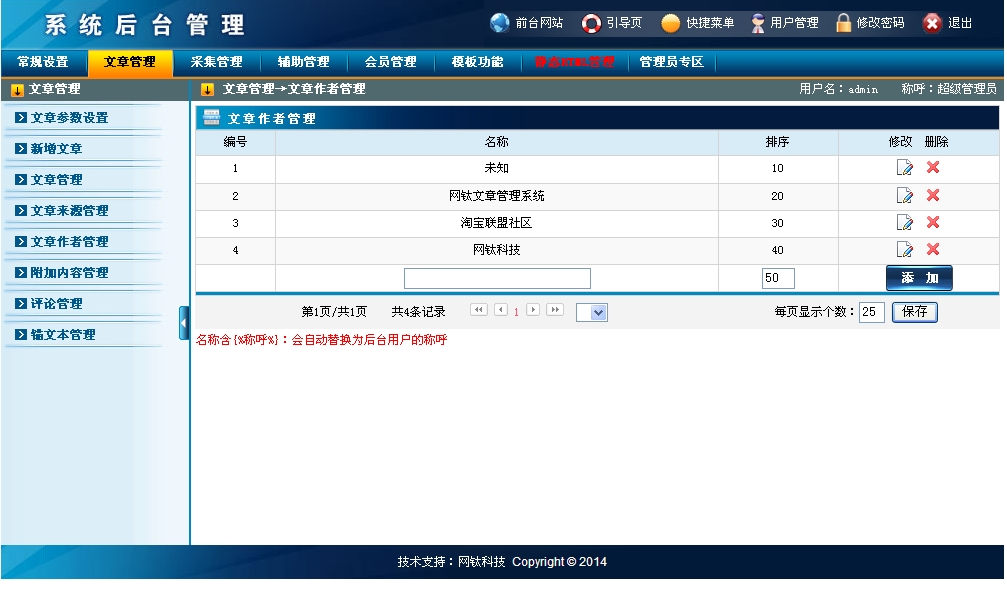Go to the first page arrow
The width and height of the screenshot is (1007, 612).
click(x=478, y=310)
